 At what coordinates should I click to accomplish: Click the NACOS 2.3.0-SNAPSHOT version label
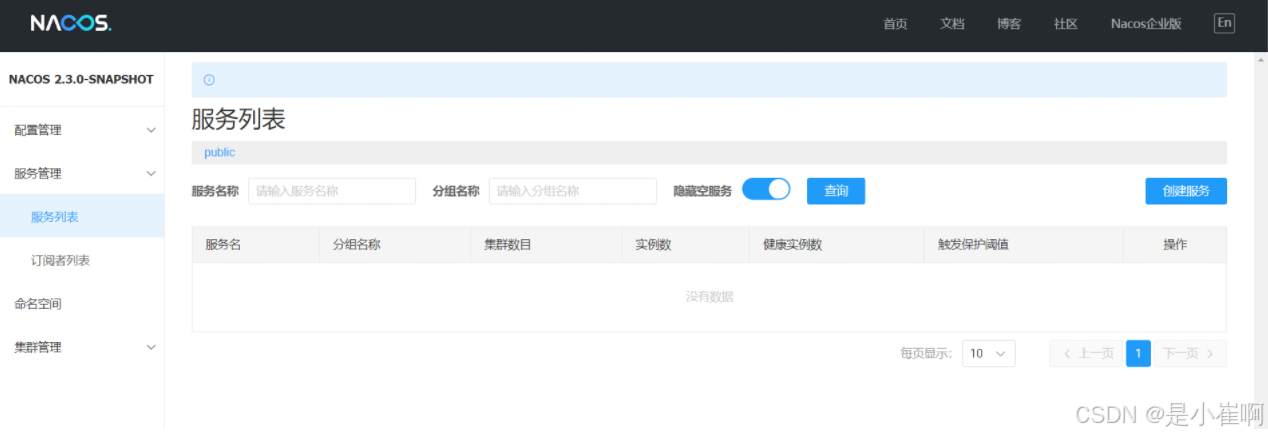(x=81, y=79)
